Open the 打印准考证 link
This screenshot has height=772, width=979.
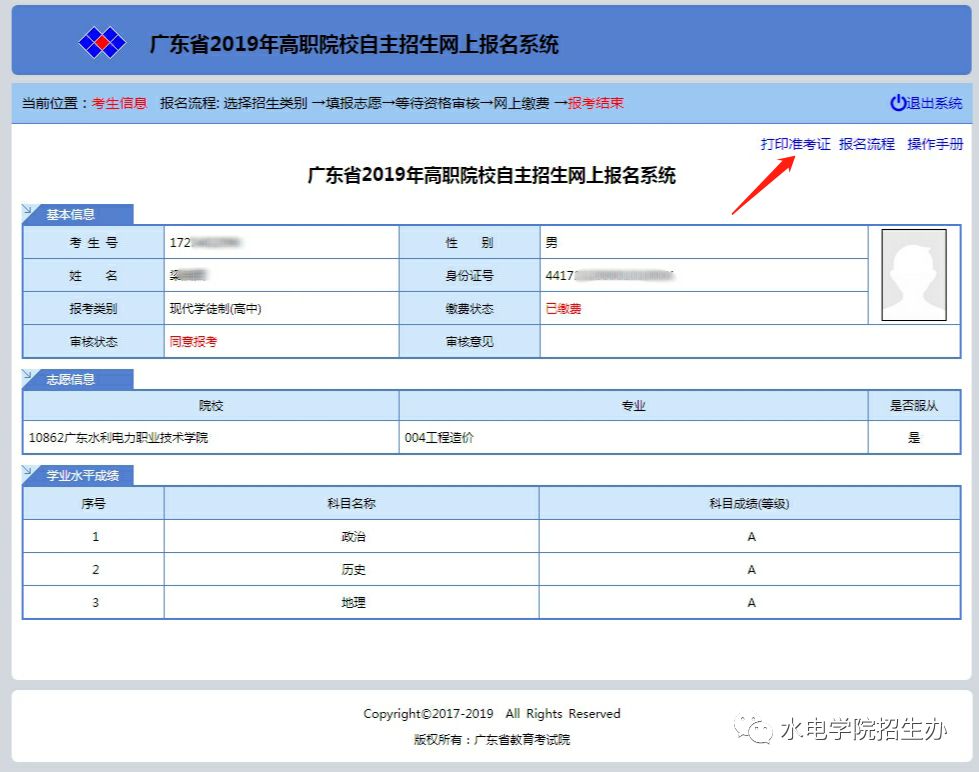[795, 144]
